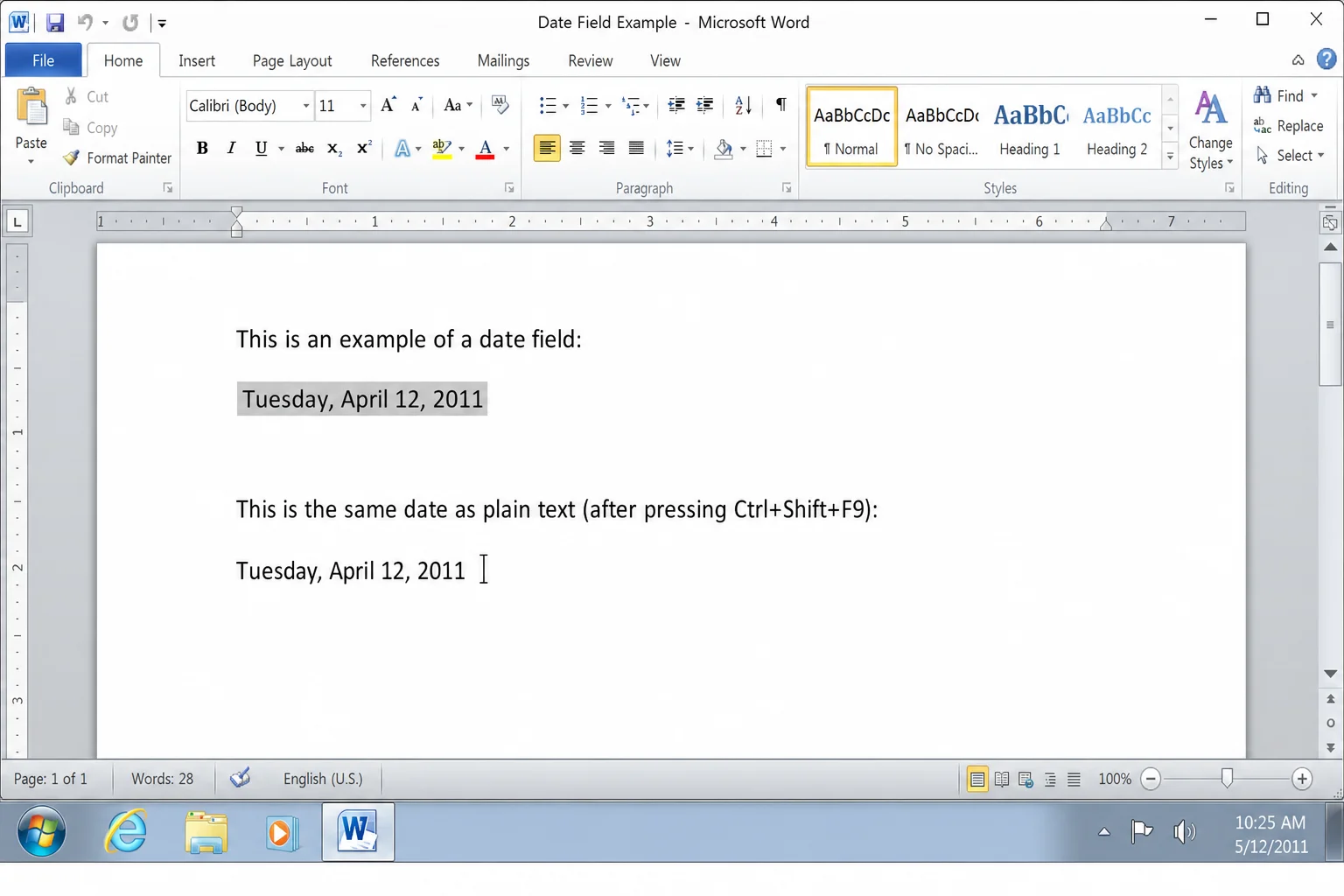Viewport: 1344px width, 896px height.
Task: Click the Undo icon in Quick Access Toolbar
Action: [x=85, y=23]
